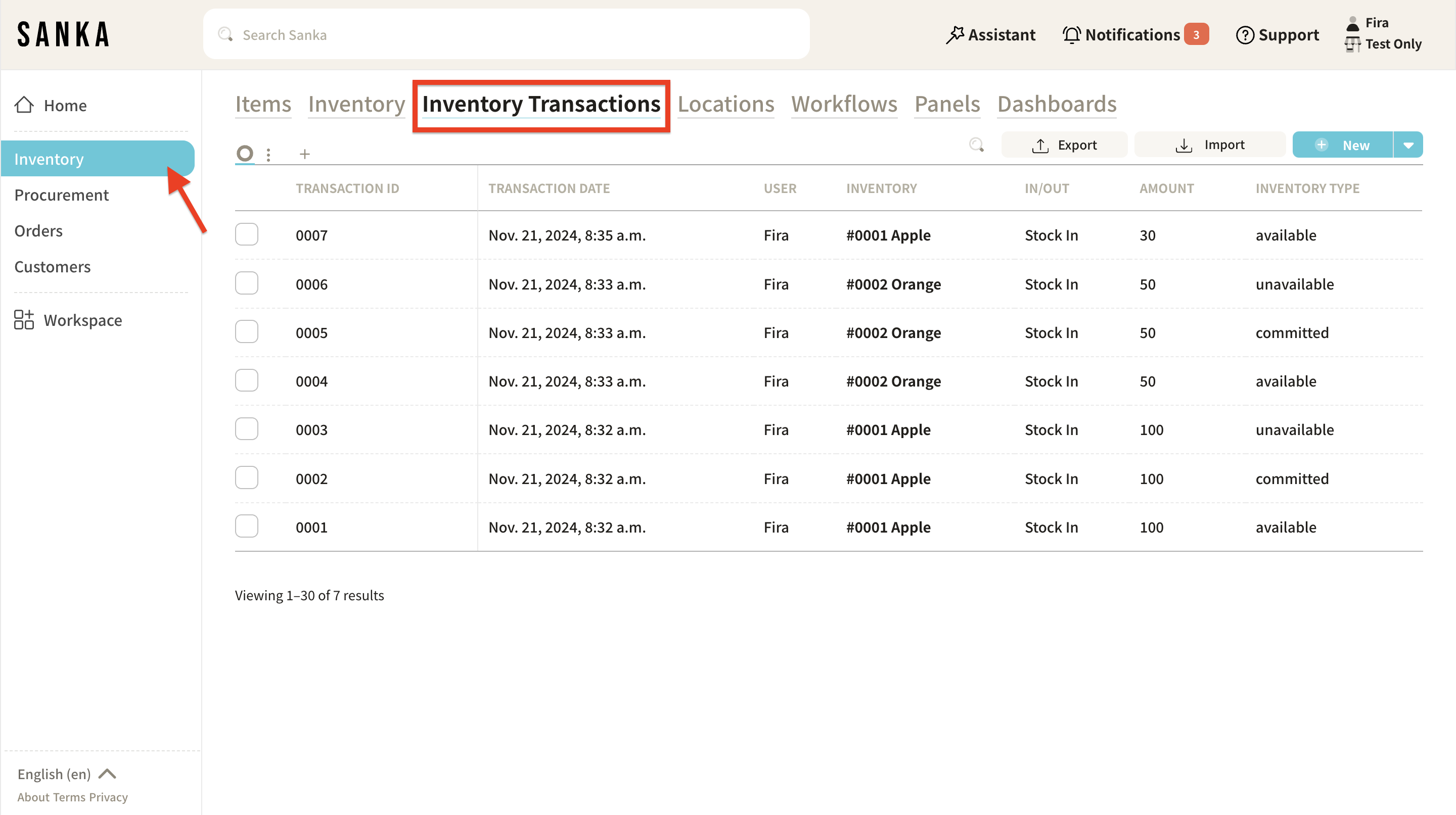Open the Dashboards tab
Screen dimensions: 1456x815
(x=1057, y=105)
